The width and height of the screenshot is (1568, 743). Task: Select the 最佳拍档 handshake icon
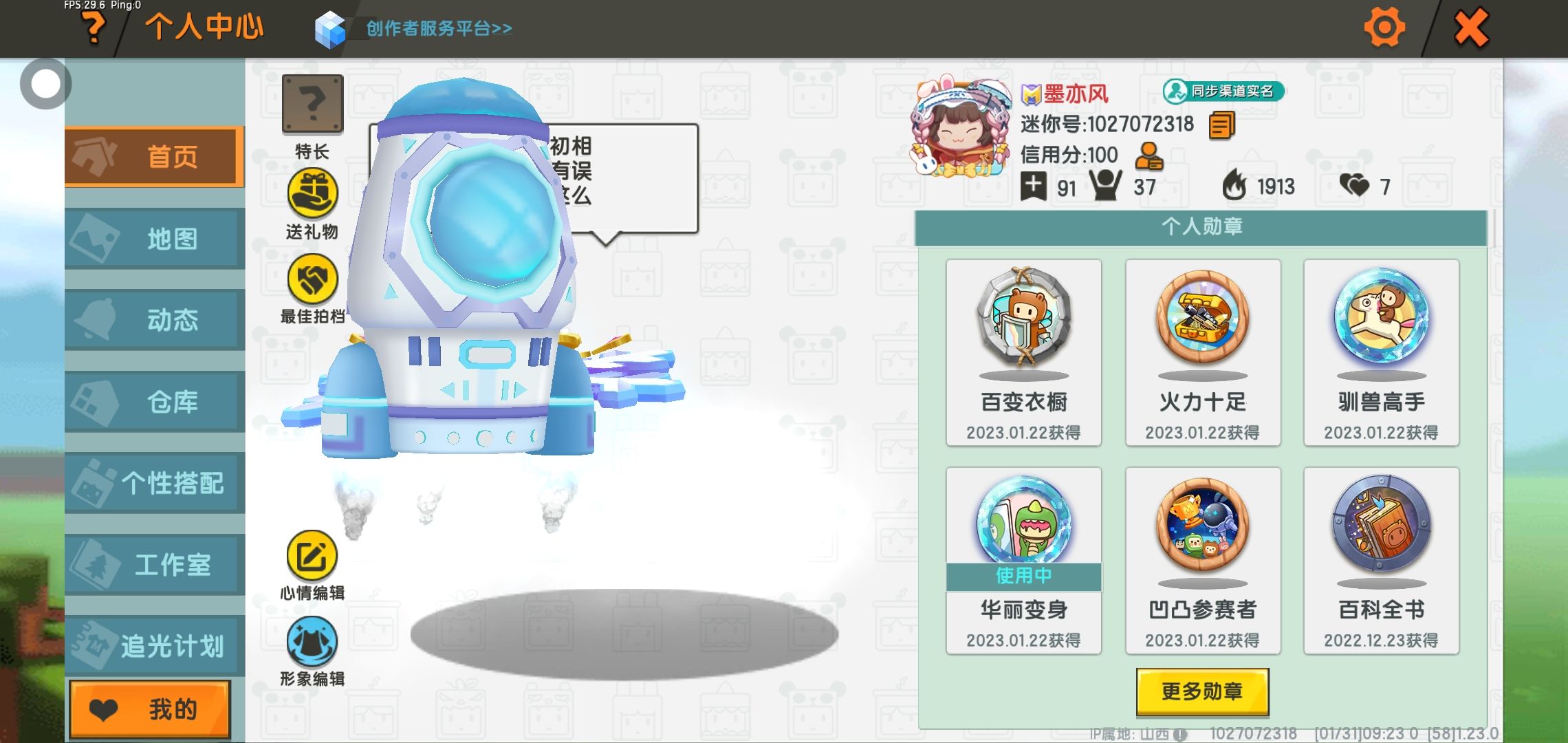(x=312, y=279)
